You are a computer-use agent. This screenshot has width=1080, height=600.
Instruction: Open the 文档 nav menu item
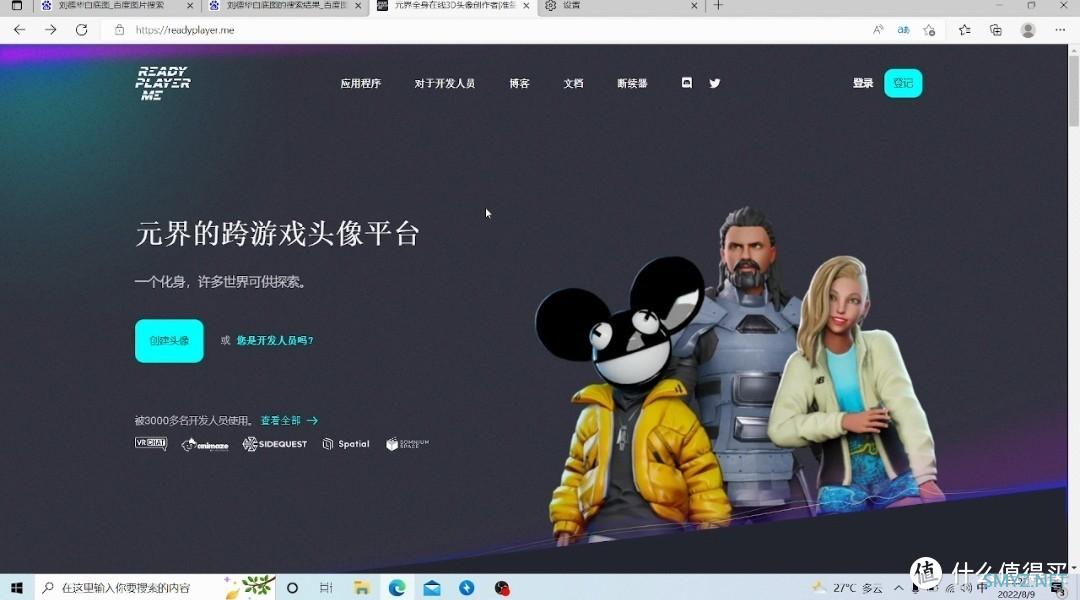pyautogui.click(x=573, y=83)
